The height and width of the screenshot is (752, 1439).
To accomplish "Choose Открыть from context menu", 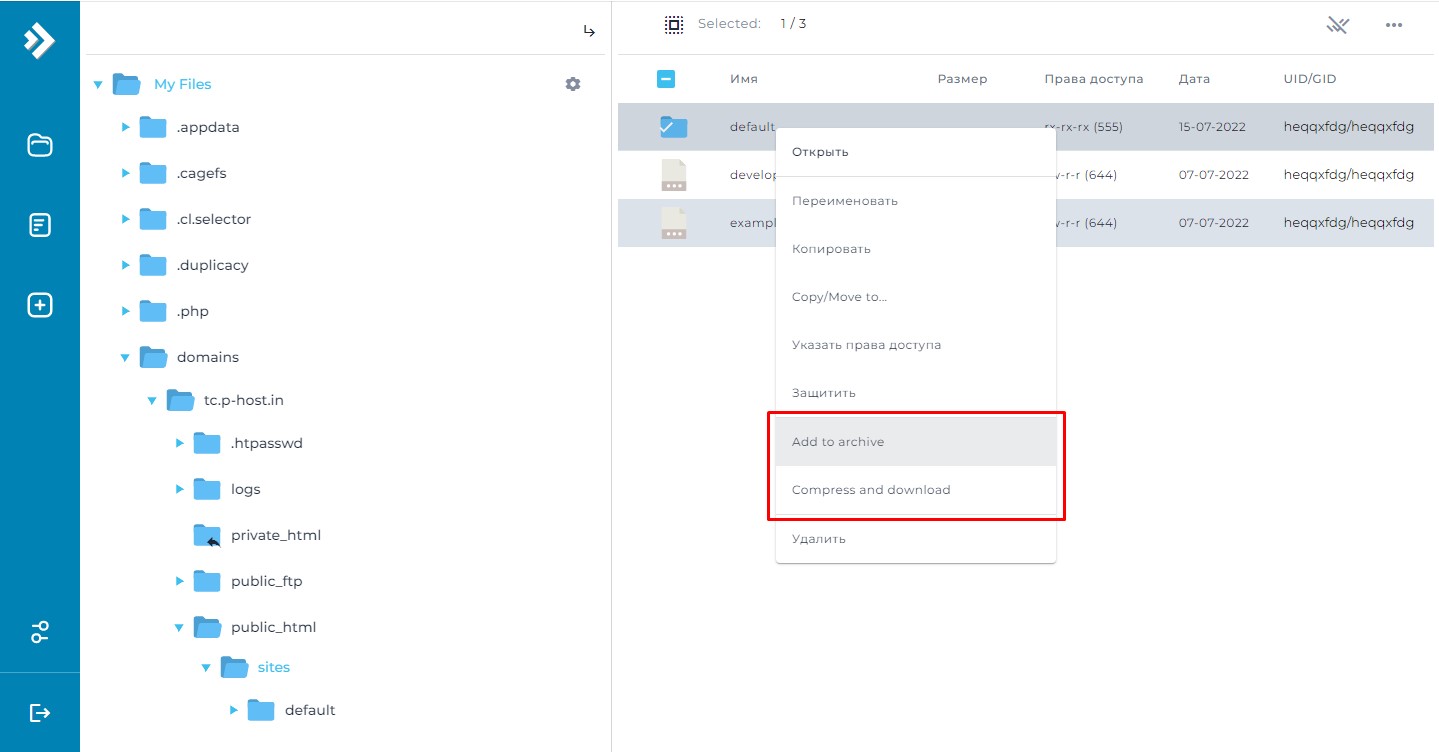I will point(916,152).
